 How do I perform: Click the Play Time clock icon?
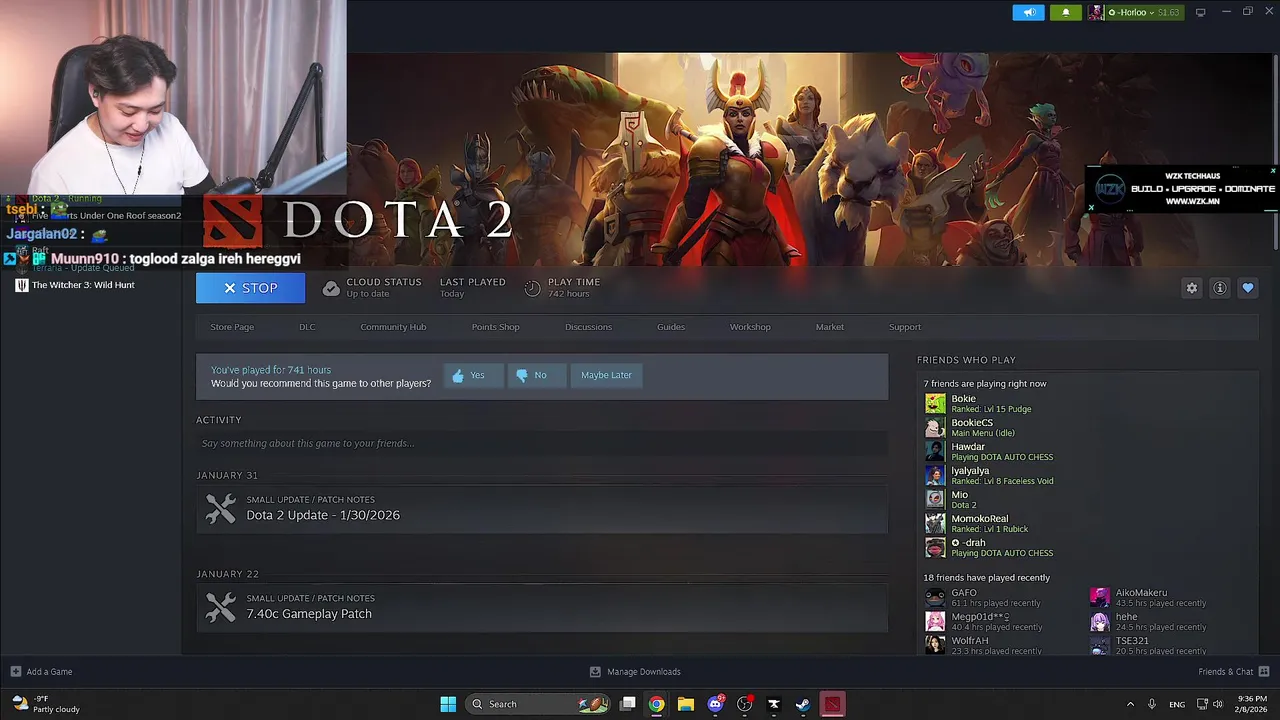click(x=532, y=288)
